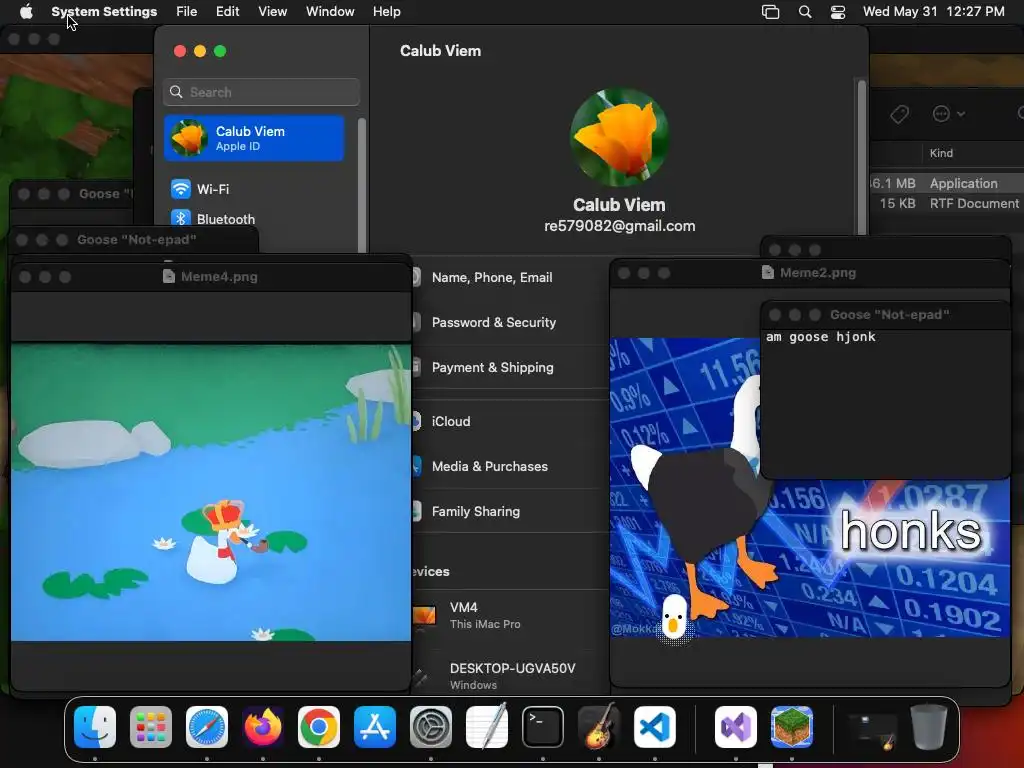Select the RTF Document row in Finder
The image size is (1024, 768).
(947, 203)
